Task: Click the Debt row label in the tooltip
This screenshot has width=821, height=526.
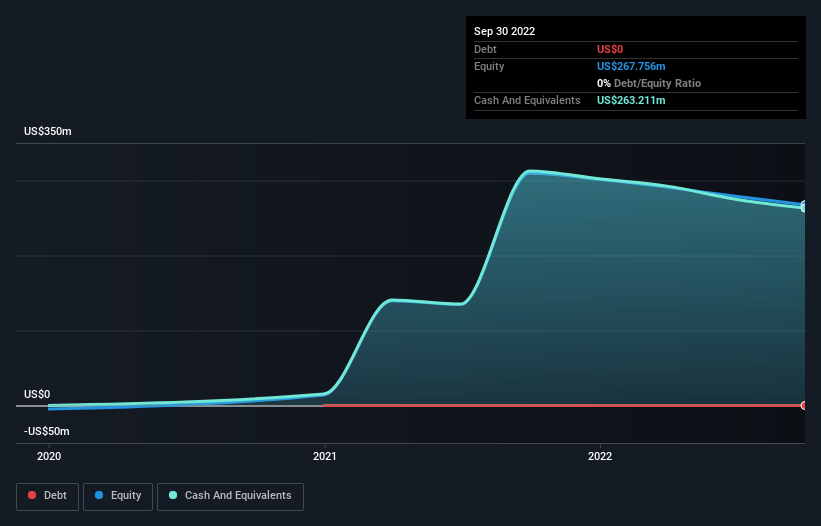Action: (x=485, y=49)
